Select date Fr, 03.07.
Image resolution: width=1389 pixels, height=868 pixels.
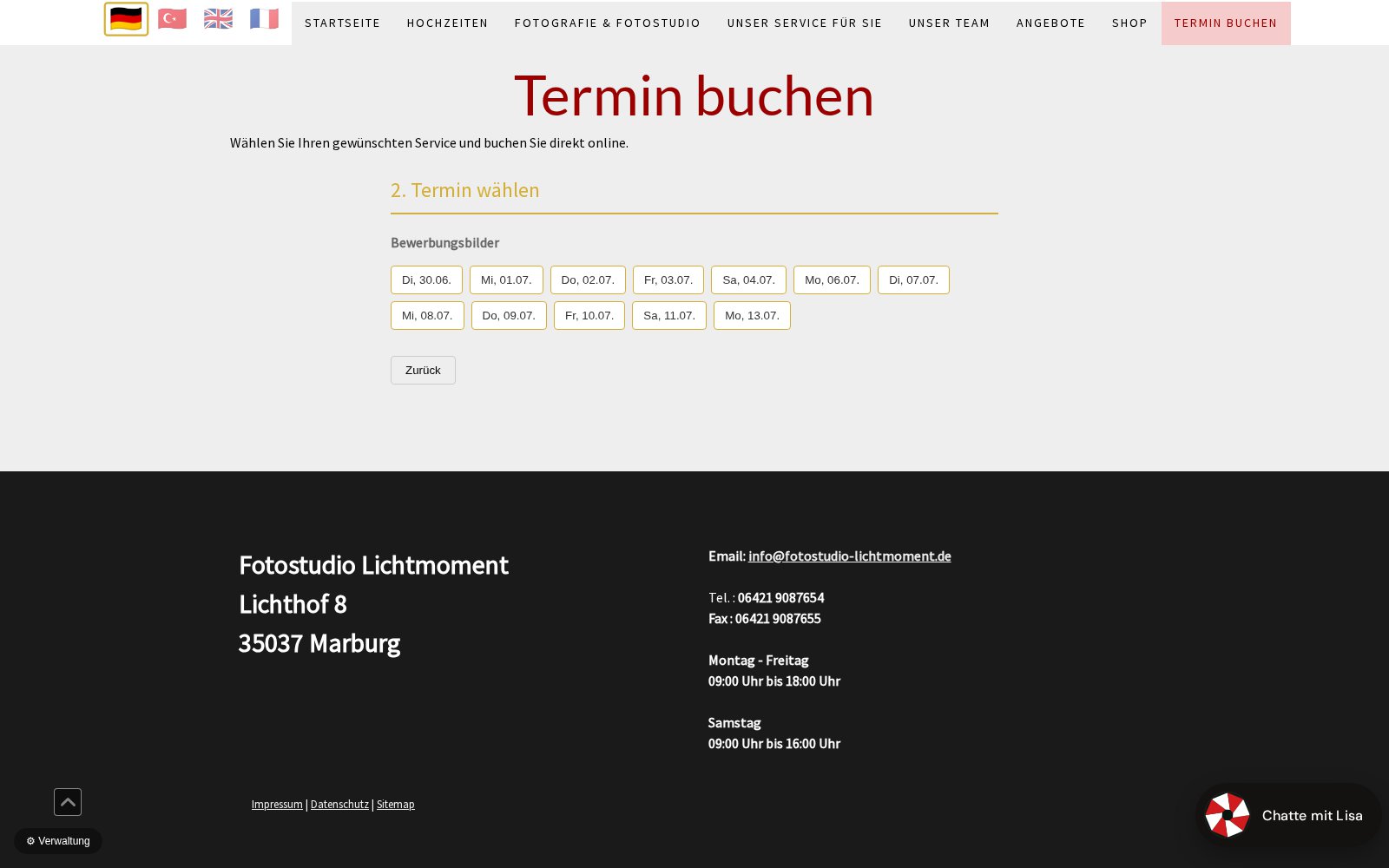[668, 279]
